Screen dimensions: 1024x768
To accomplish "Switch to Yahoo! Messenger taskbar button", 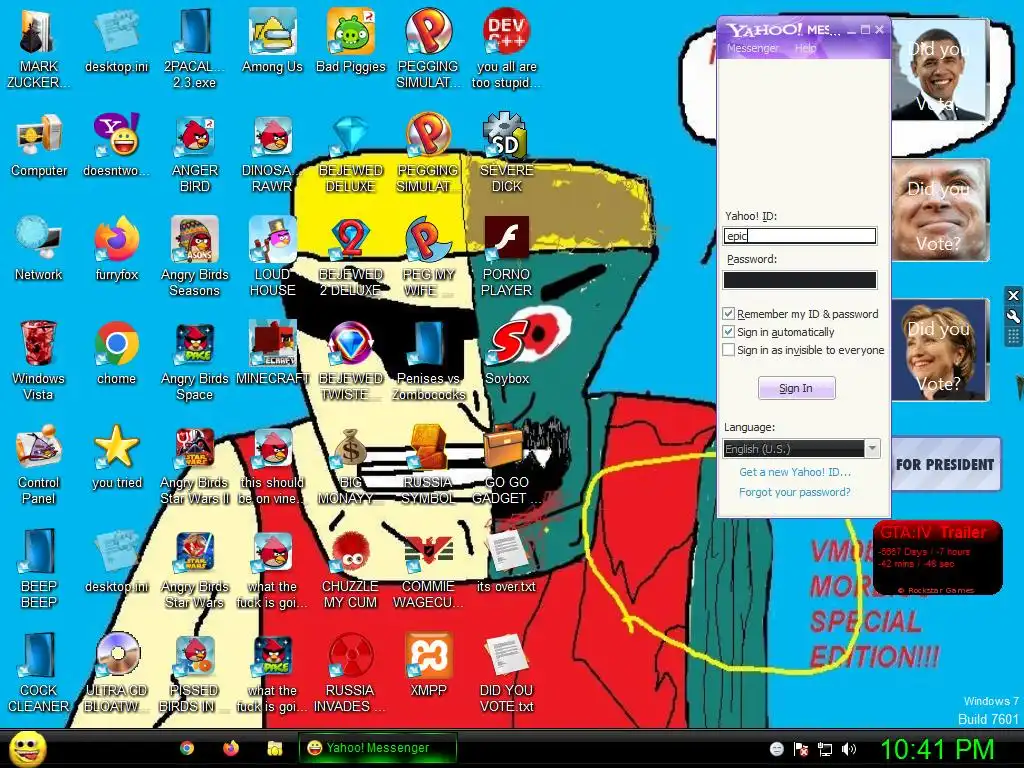I will 377,748.
